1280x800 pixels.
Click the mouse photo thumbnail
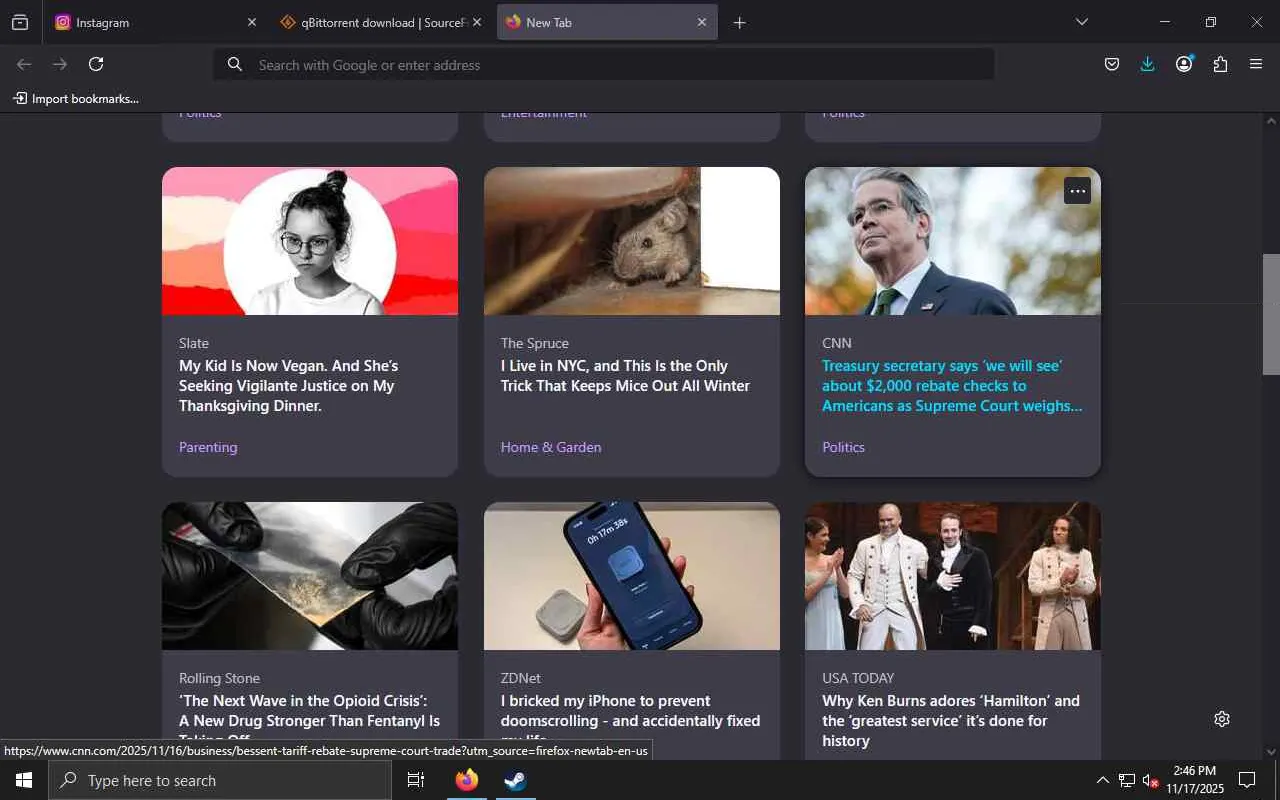point(632,241)
